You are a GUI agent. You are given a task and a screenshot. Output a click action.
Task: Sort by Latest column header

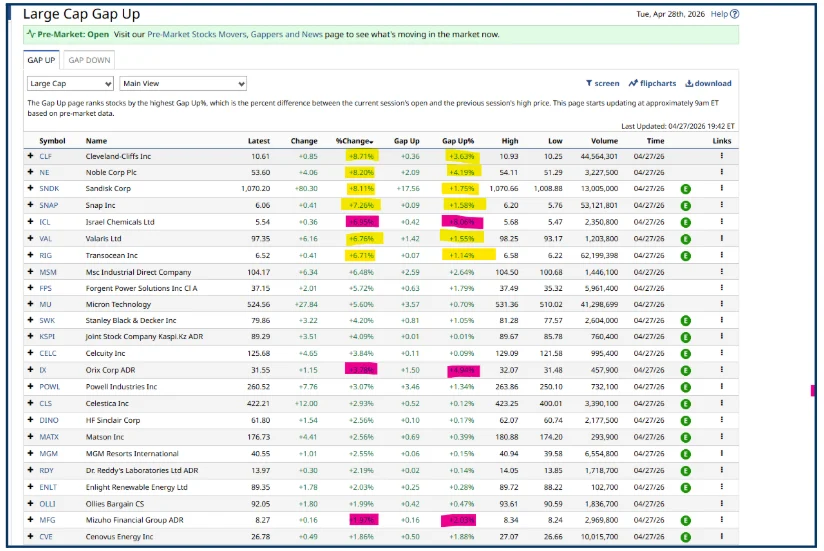pos(259,141)
